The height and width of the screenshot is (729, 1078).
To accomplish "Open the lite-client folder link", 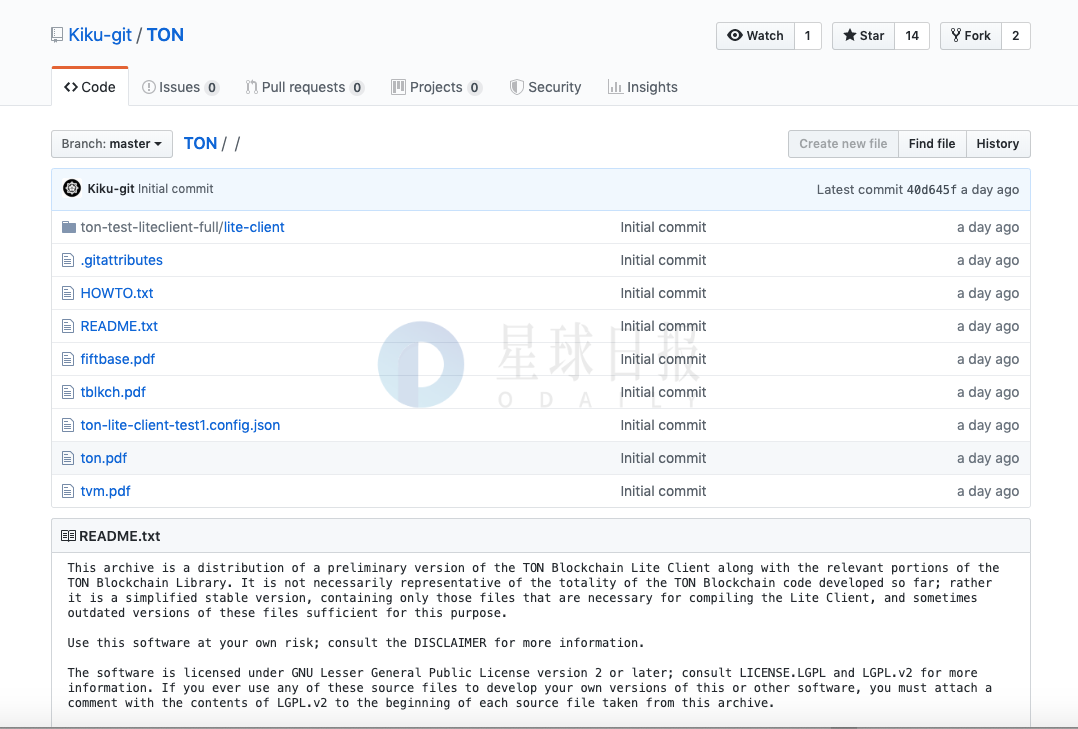I will pyautogui.click(x=254, y=227).
